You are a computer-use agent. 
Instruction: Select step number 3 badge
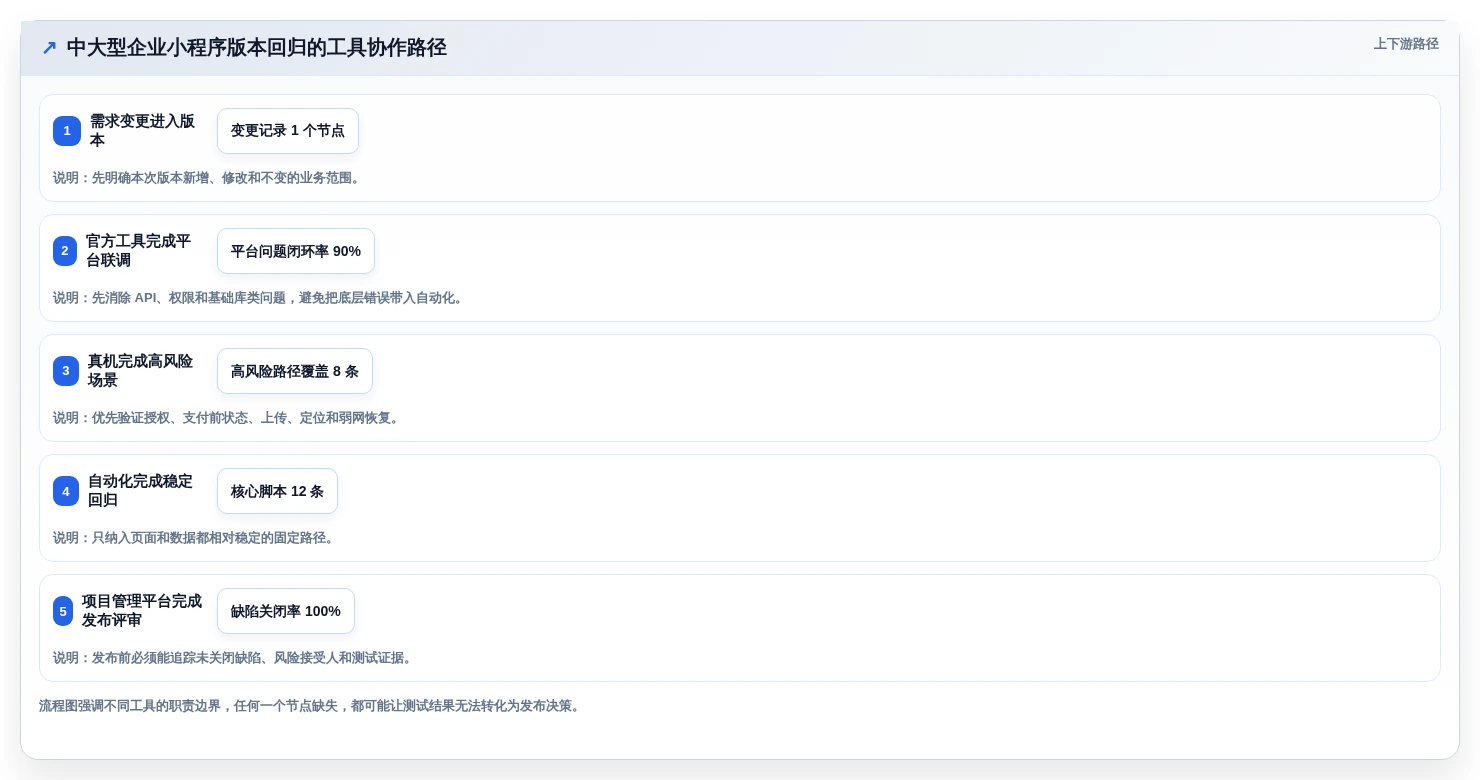pos(66,371)
